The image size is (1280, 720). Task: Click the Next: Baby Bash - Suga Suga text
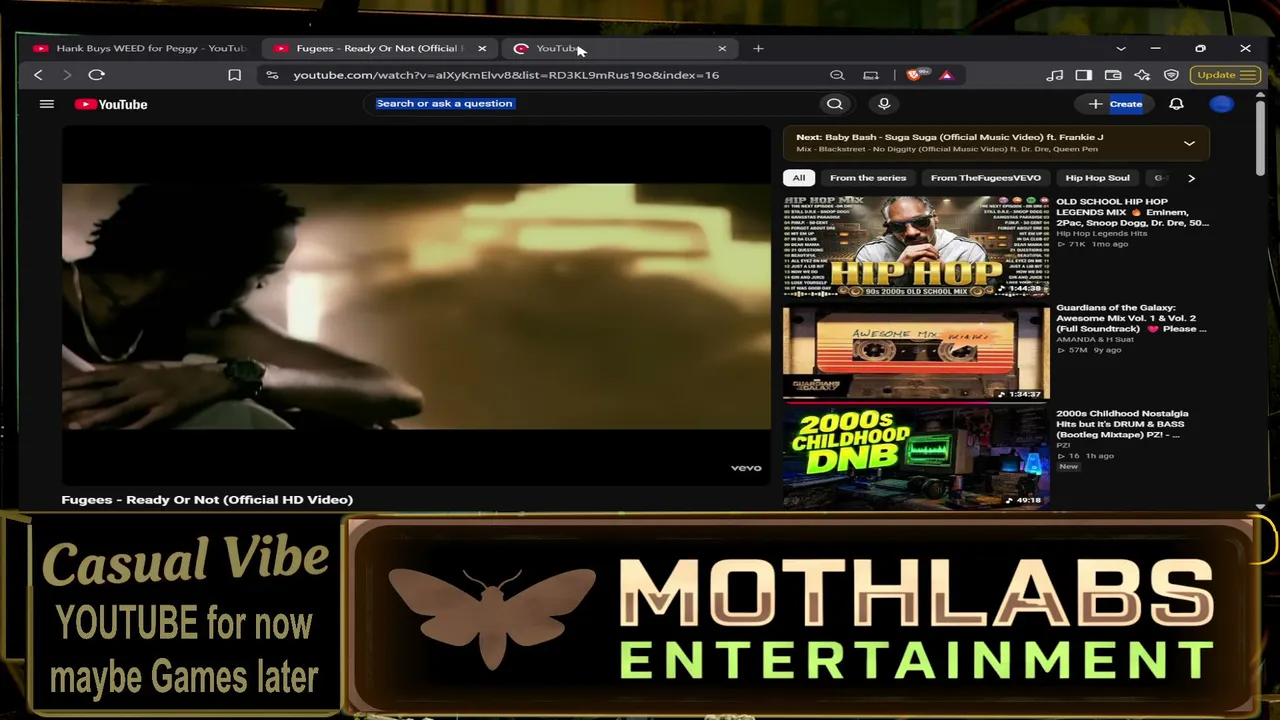point(950,137)
